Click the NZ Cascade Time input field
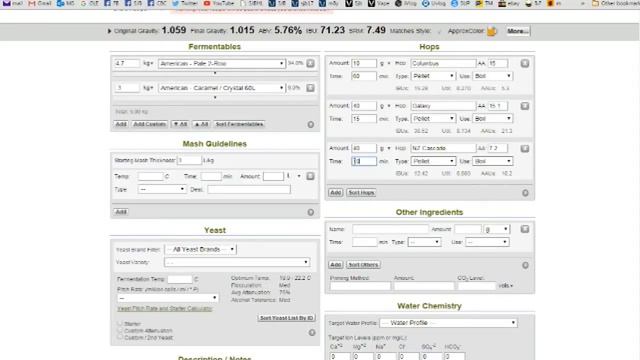The image size is (640, 360). point(364,161)
